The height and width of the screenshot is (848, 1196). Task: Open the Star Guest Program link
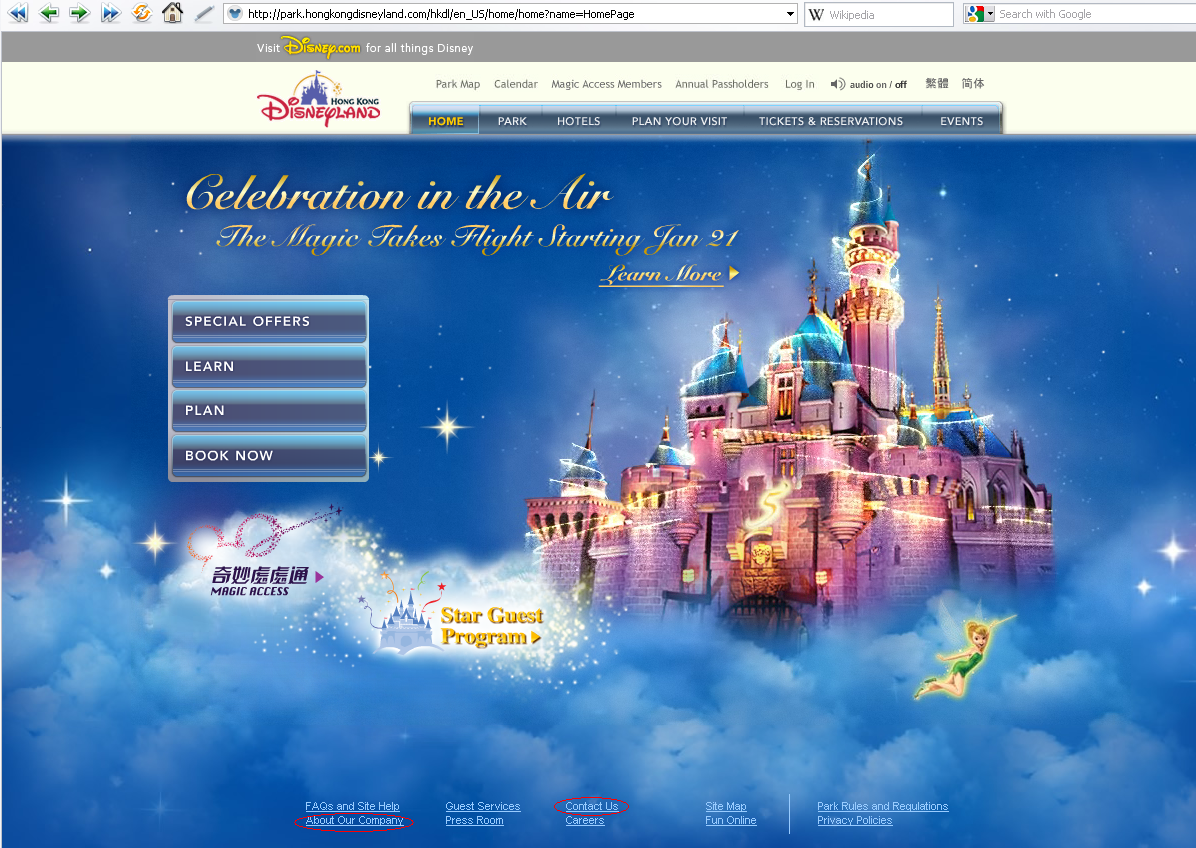click(491, 625)
